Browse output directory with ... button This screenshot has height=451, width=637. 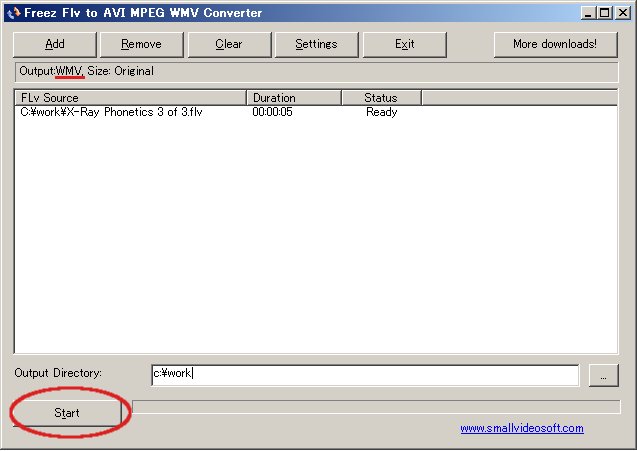click(604, 376)
